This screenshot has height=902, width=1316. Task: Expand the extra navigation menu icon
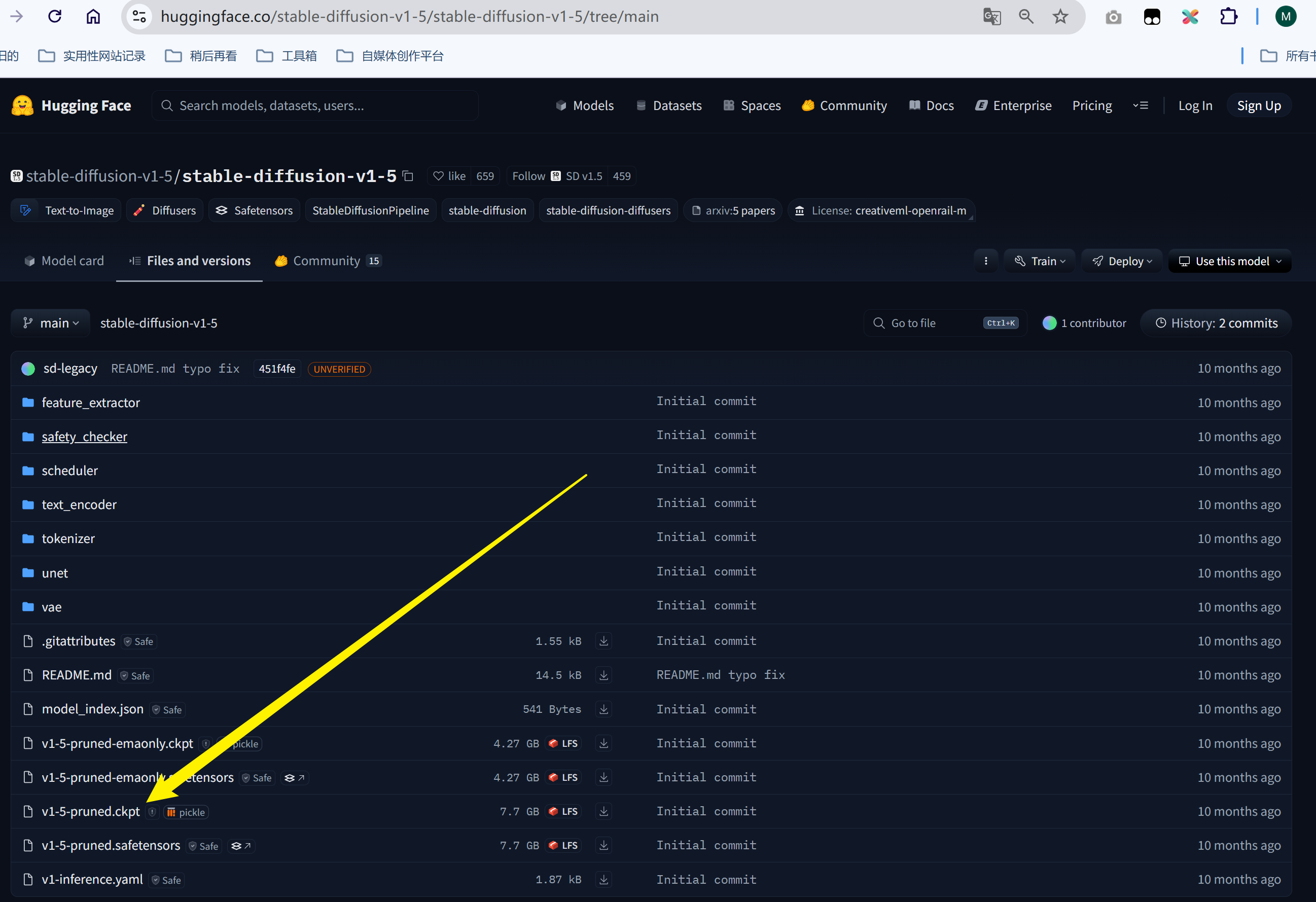pos(1141,106)
